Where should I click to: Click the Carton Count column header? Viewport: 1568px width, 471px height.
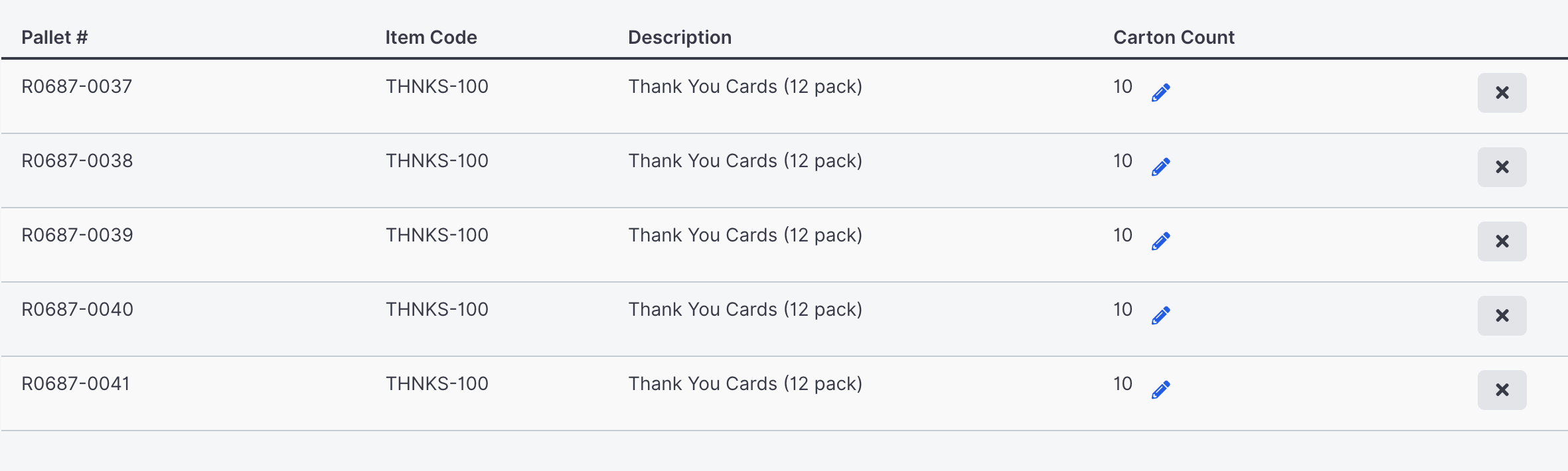tap(1174, 37)
